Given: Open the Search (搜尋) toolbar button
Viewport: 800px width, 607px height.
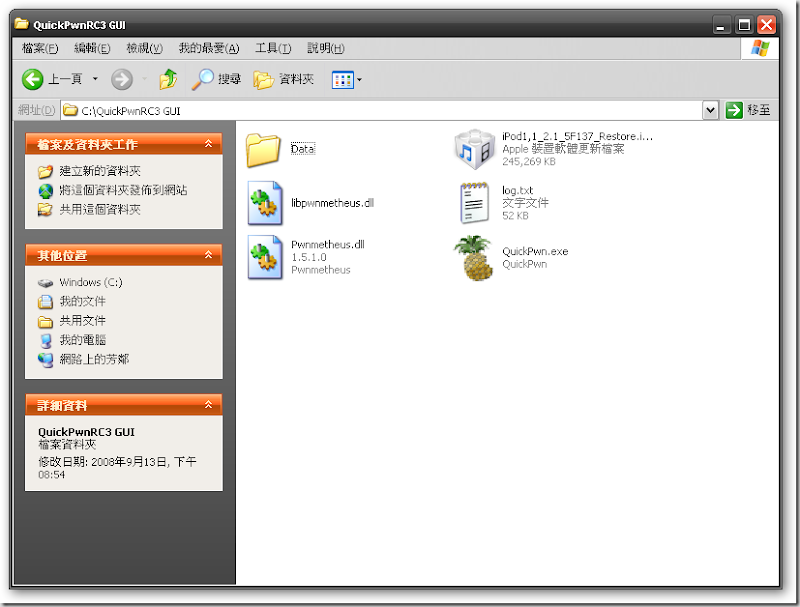Looking at the screenshot, I should 216,79.
